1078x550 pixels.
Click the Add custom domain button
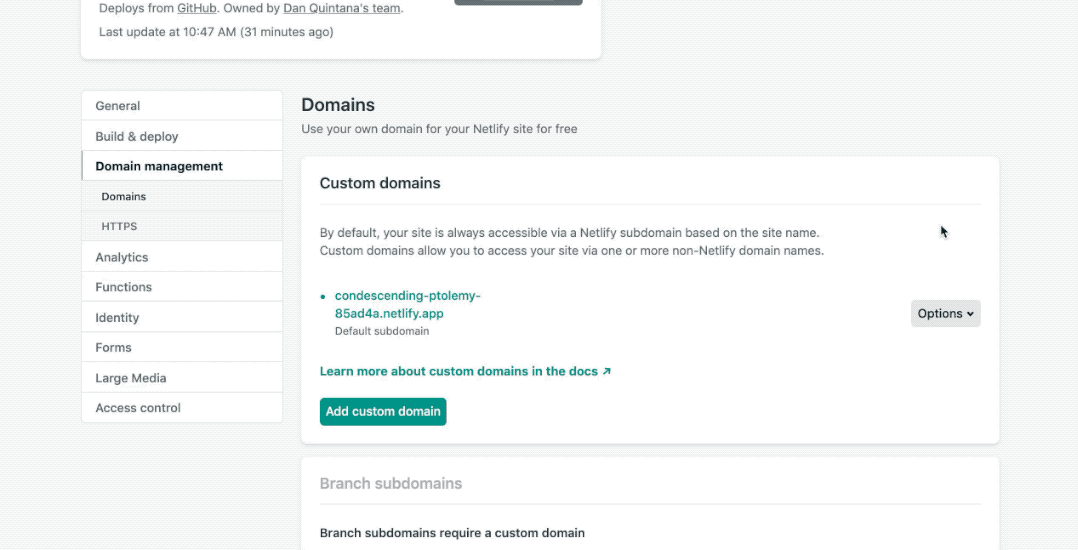pyautogui.click(x=383, y=411)
